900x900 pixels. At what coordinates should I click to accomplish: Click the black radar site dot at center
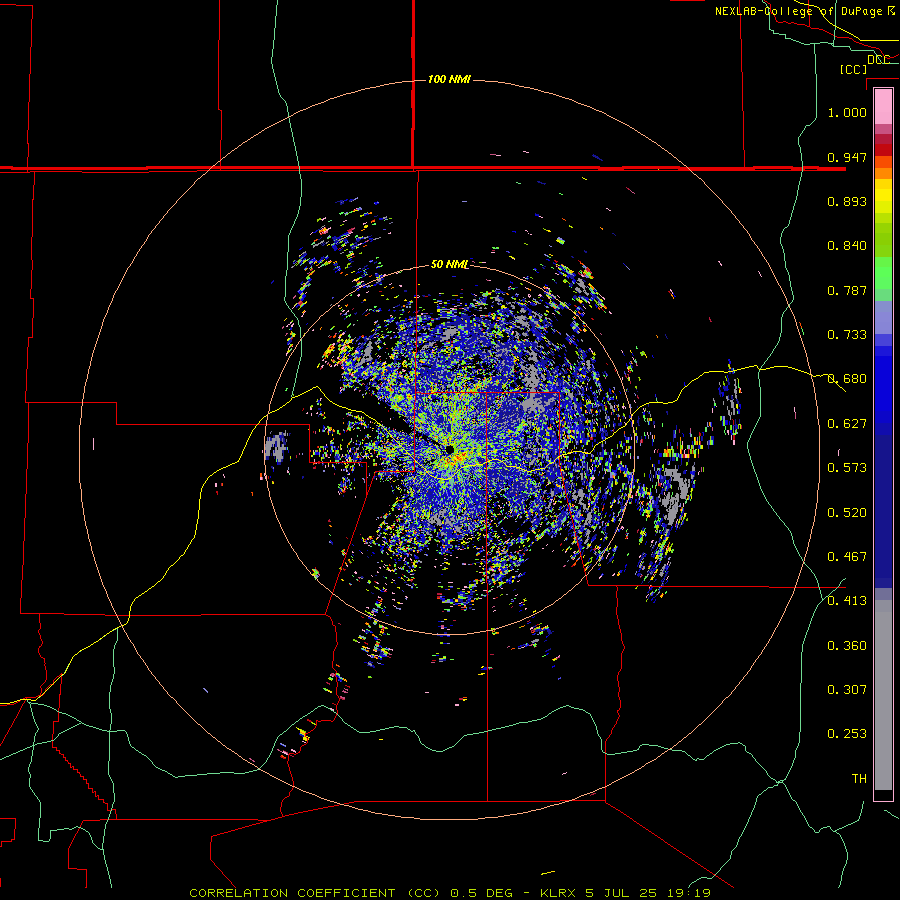point(449,449)
